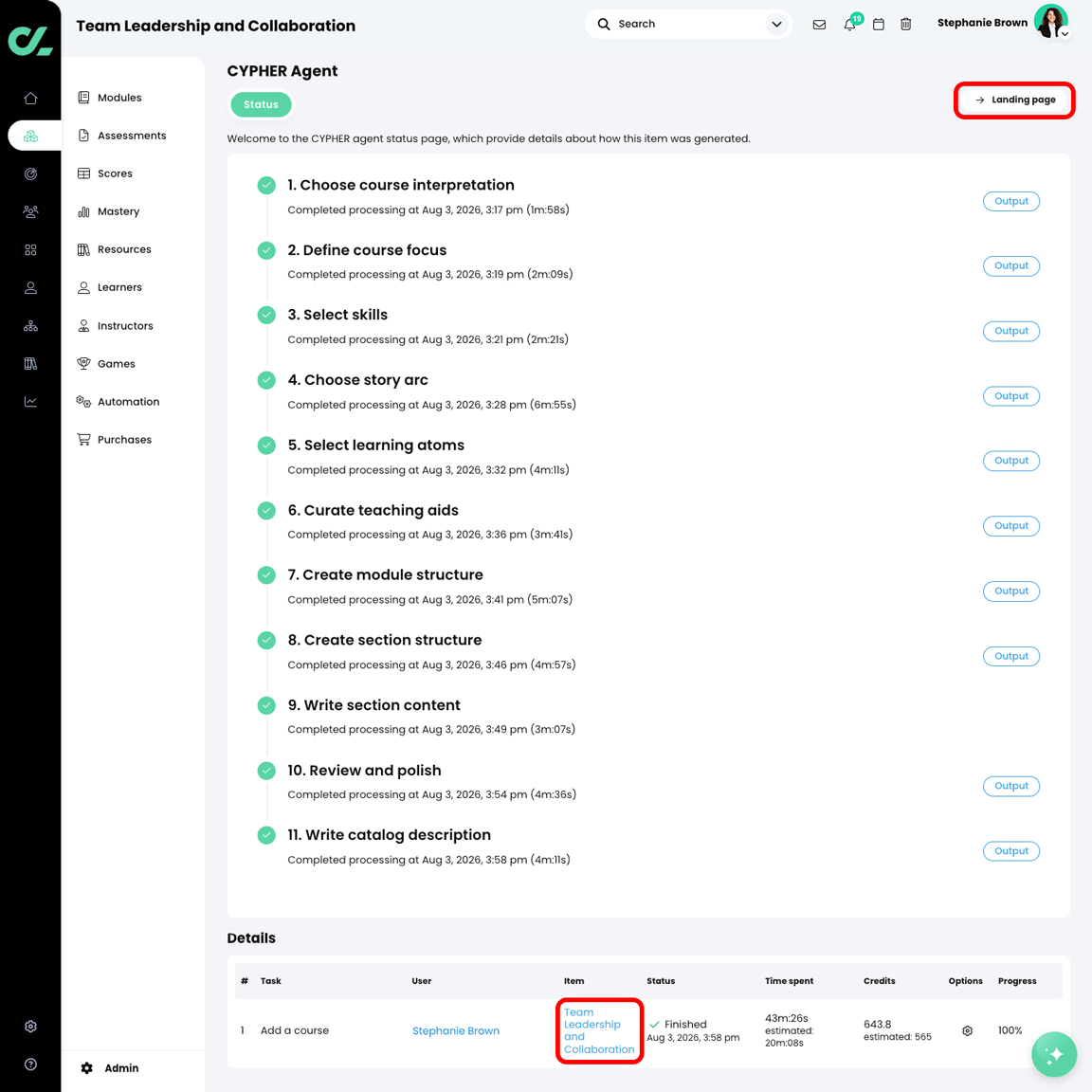Click the Finished status text
The image size is (1092, 1092).
pyautogui.click(x=685, y=1025)
